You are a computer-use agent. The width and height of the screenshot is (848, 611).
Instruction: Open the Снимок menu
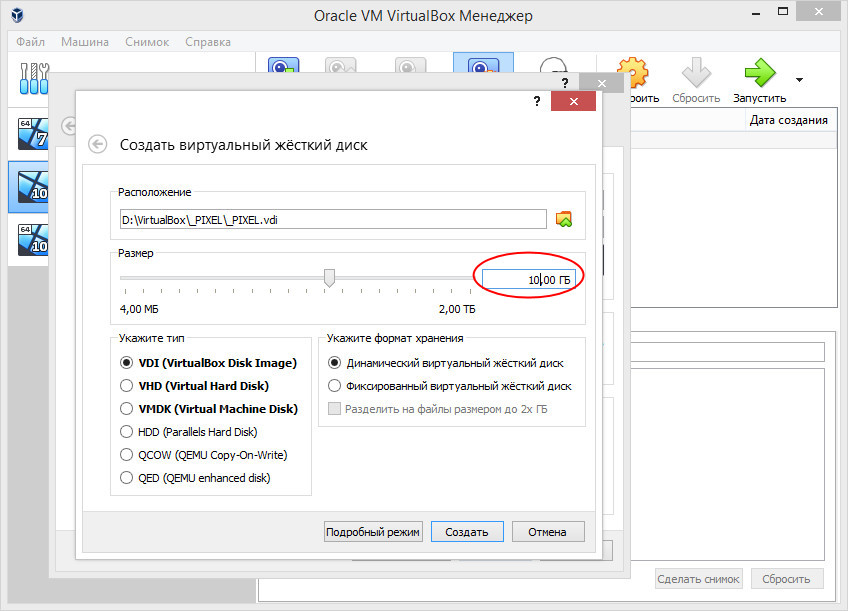[147, 42]
